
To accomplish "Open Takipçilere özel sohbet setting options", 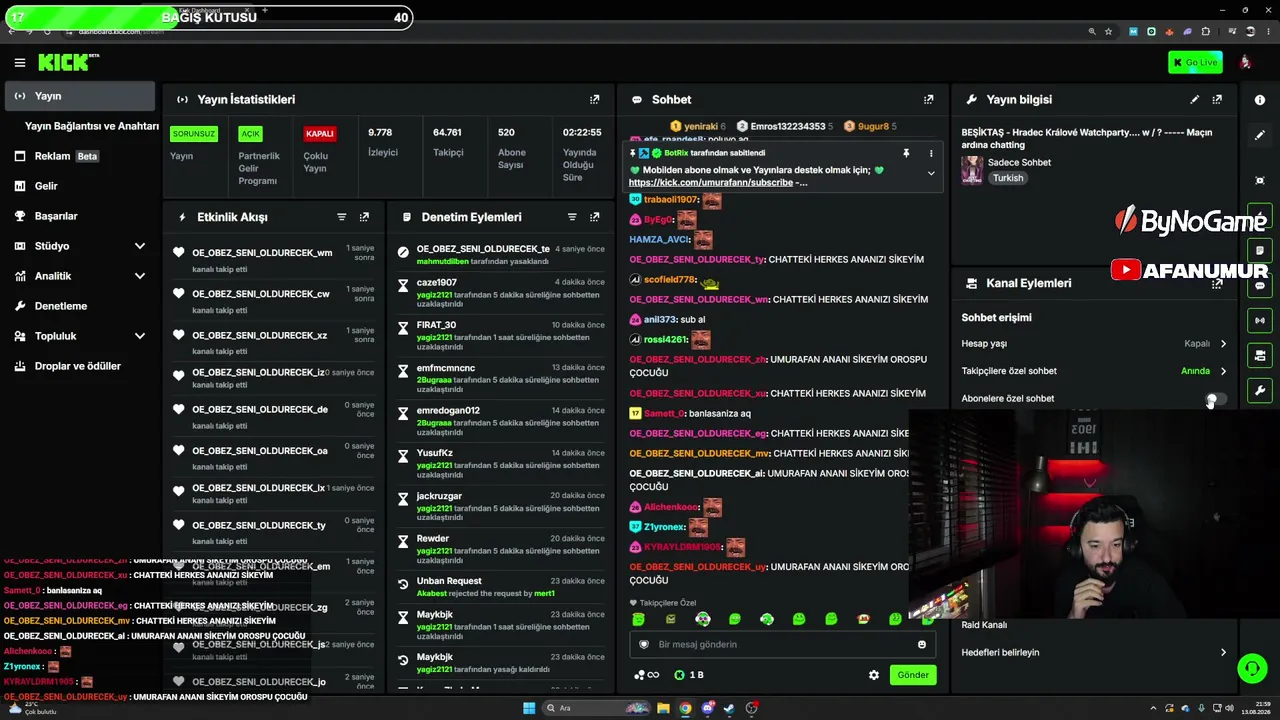I will click(1095, 371).
